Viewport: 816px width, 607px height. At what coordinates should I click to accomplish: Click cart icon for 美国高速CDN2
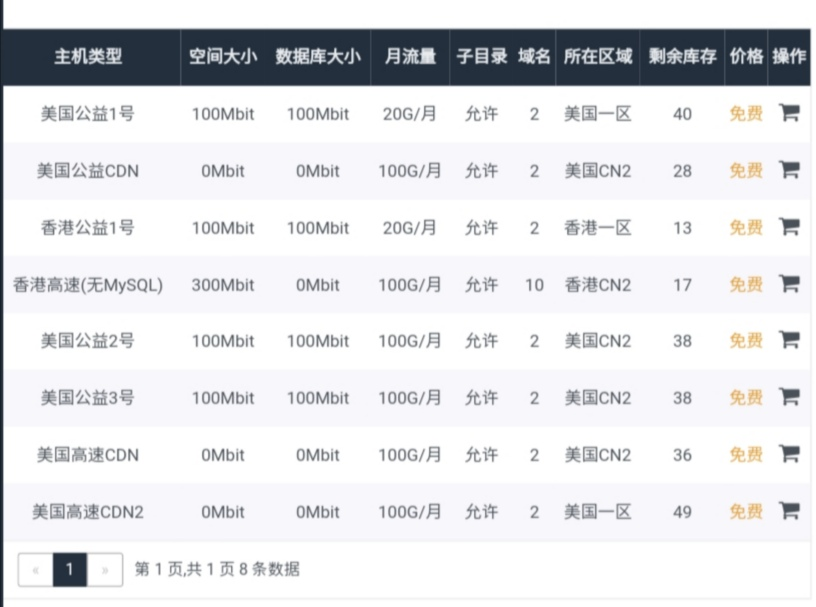tap(789, 511)
